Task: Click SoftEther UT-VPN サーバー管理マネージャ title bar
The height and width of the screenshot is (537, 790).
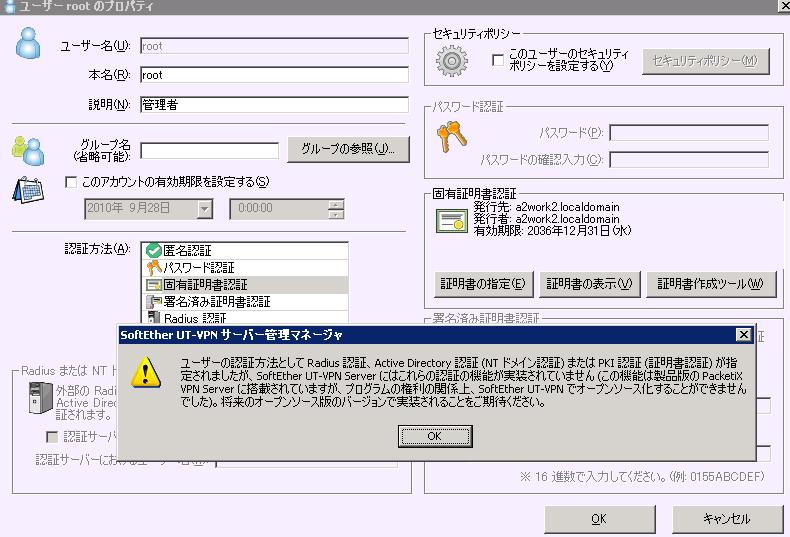Action: [x=436, y=334]
